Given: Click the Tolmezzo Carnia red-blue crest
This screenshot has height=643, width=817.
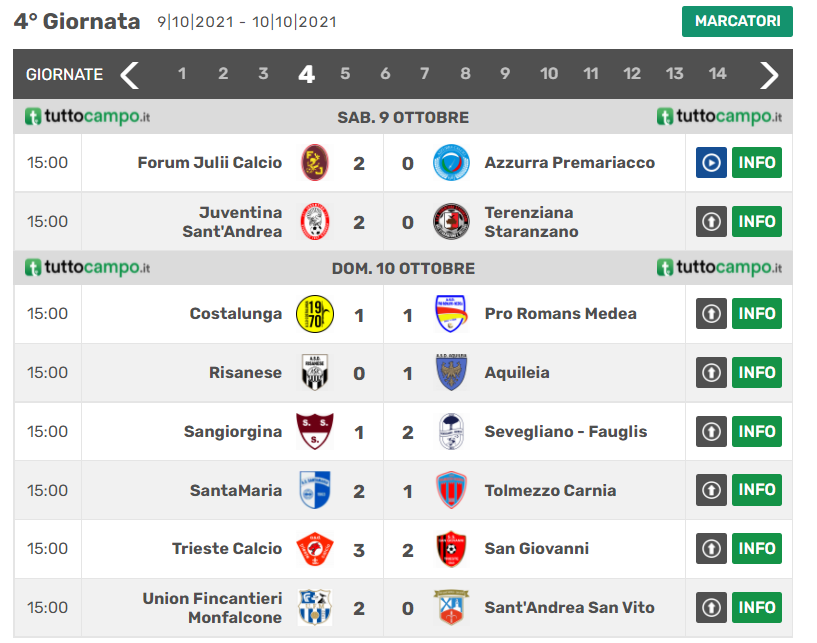Looking at the screenshot, I should [x=451, y=490].
